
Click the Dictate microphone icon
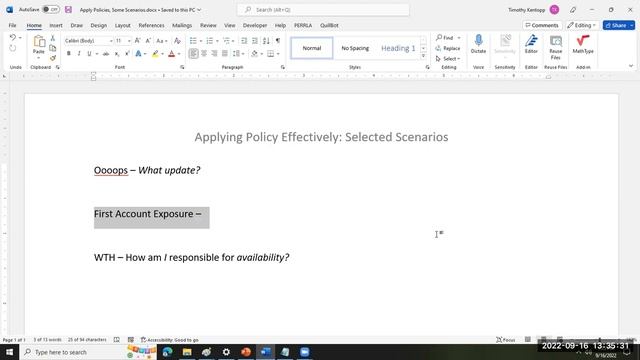point(478,40)
